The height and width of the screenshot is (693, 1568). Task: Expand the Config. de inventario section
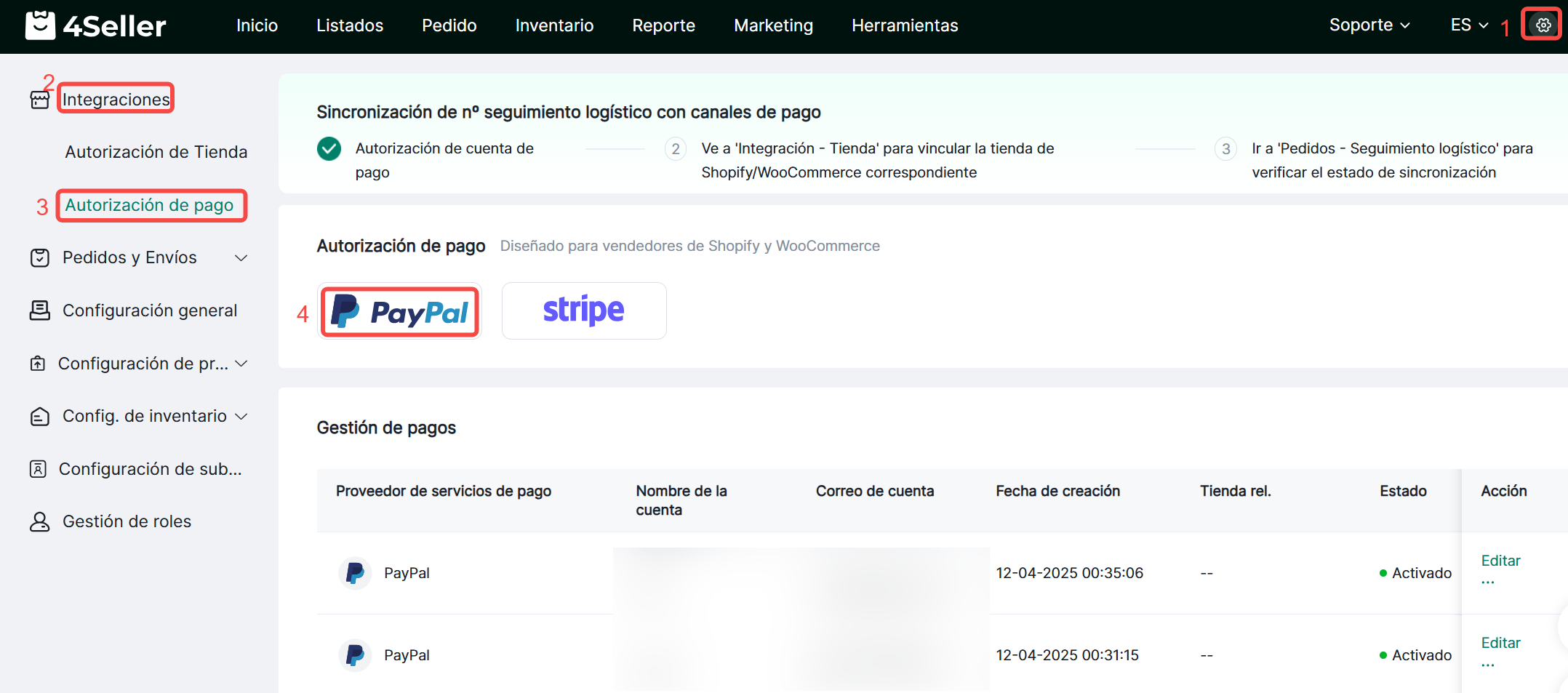coord(241,416)
